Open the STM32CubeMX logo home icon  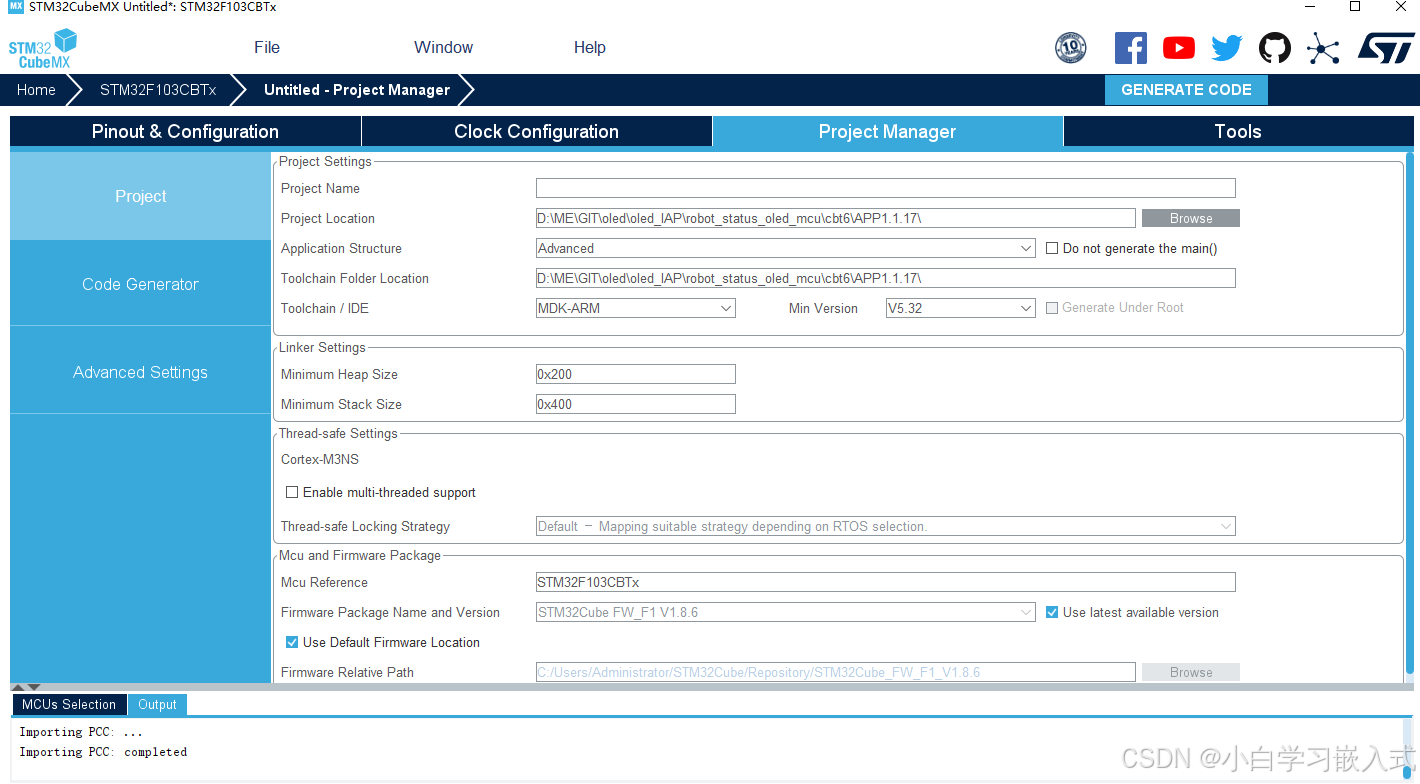pos(43,48)
